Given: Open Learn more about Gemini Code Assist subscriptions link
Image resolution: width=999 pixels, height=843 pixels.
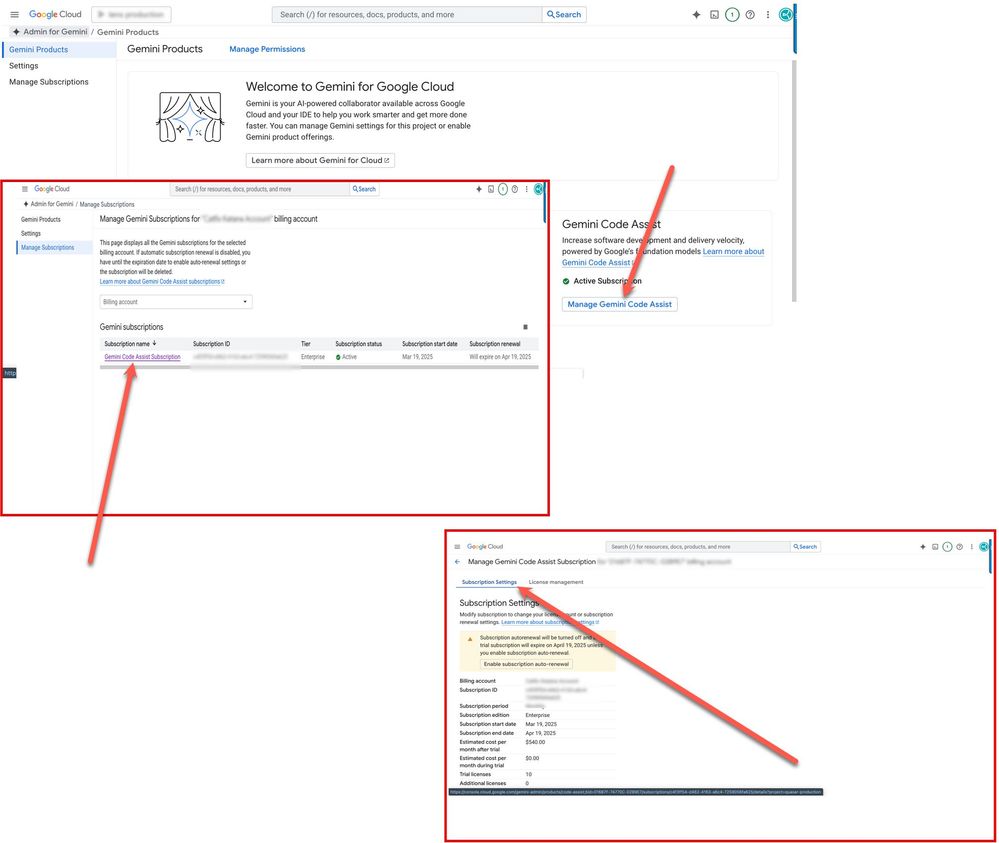Looking at the screenshot, I should (162, 282).
